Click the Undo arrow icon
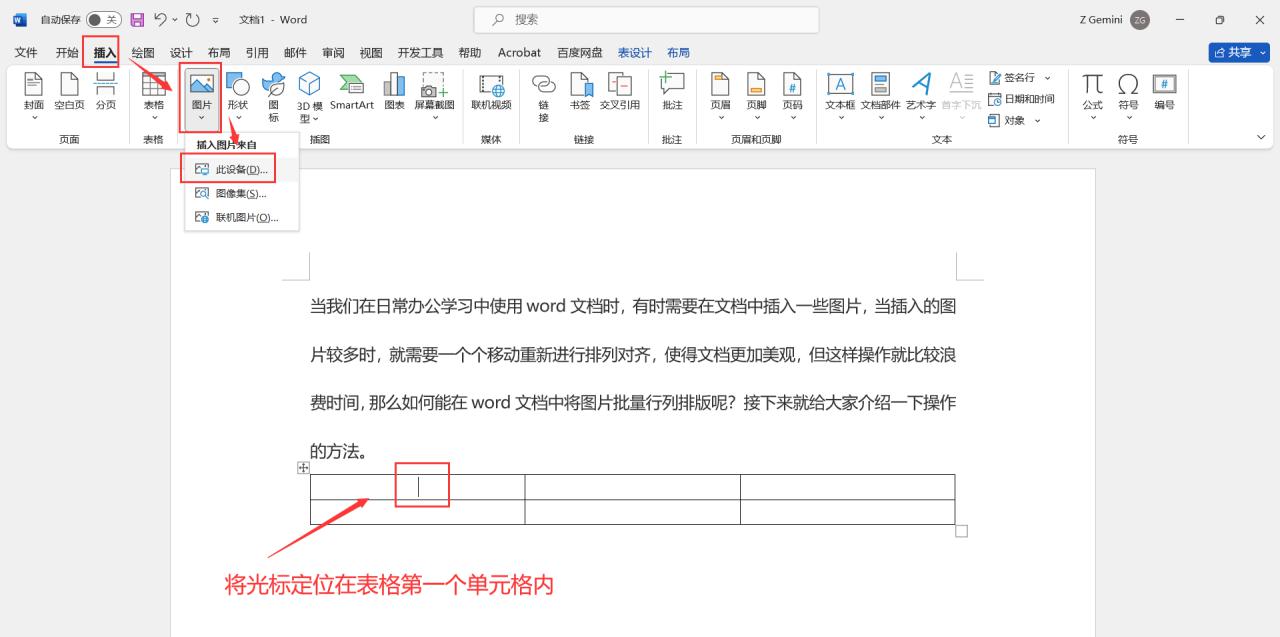 (x=160, y=19)
